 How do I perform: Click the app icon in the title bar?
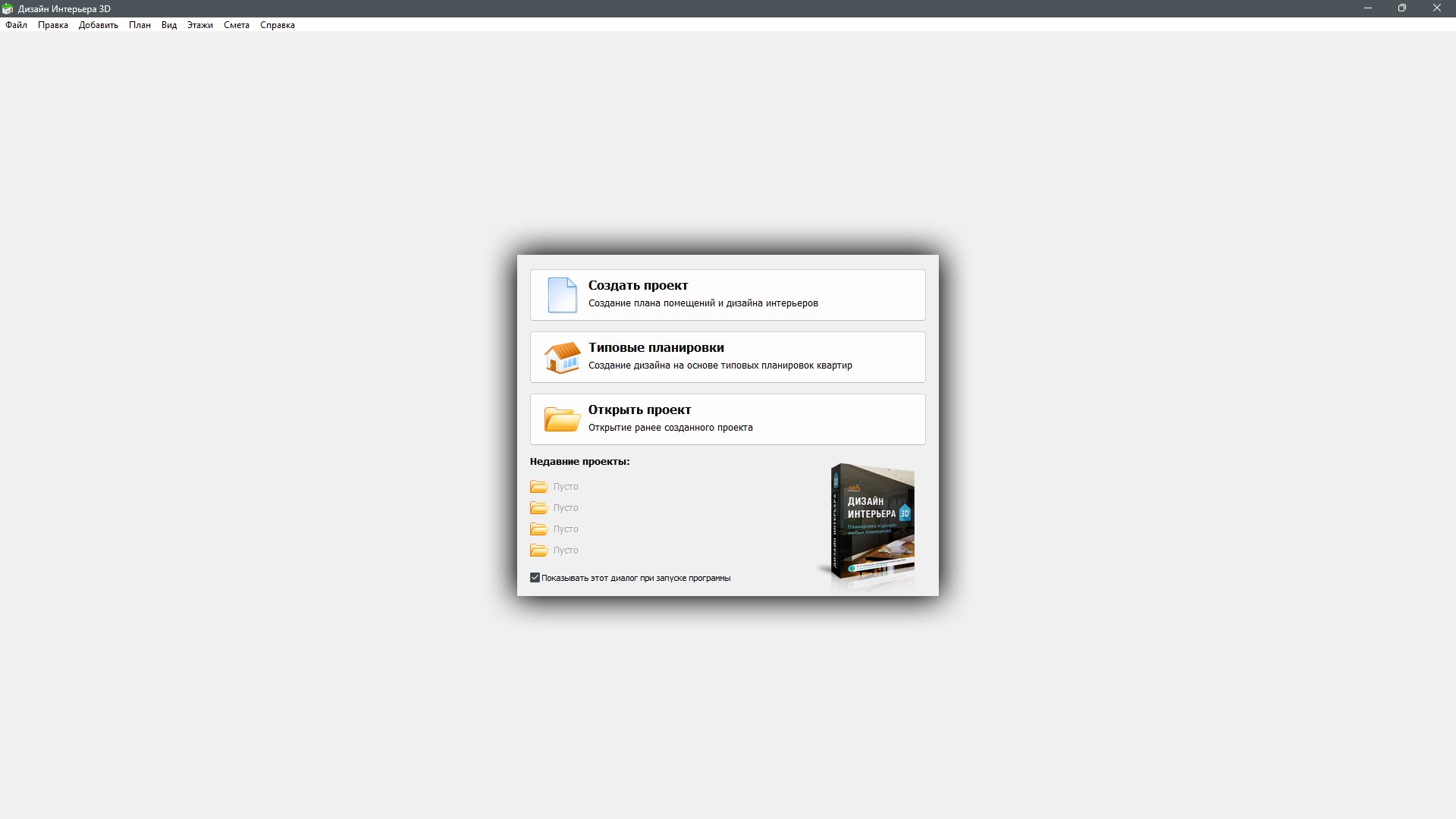(x=8, y=8)
